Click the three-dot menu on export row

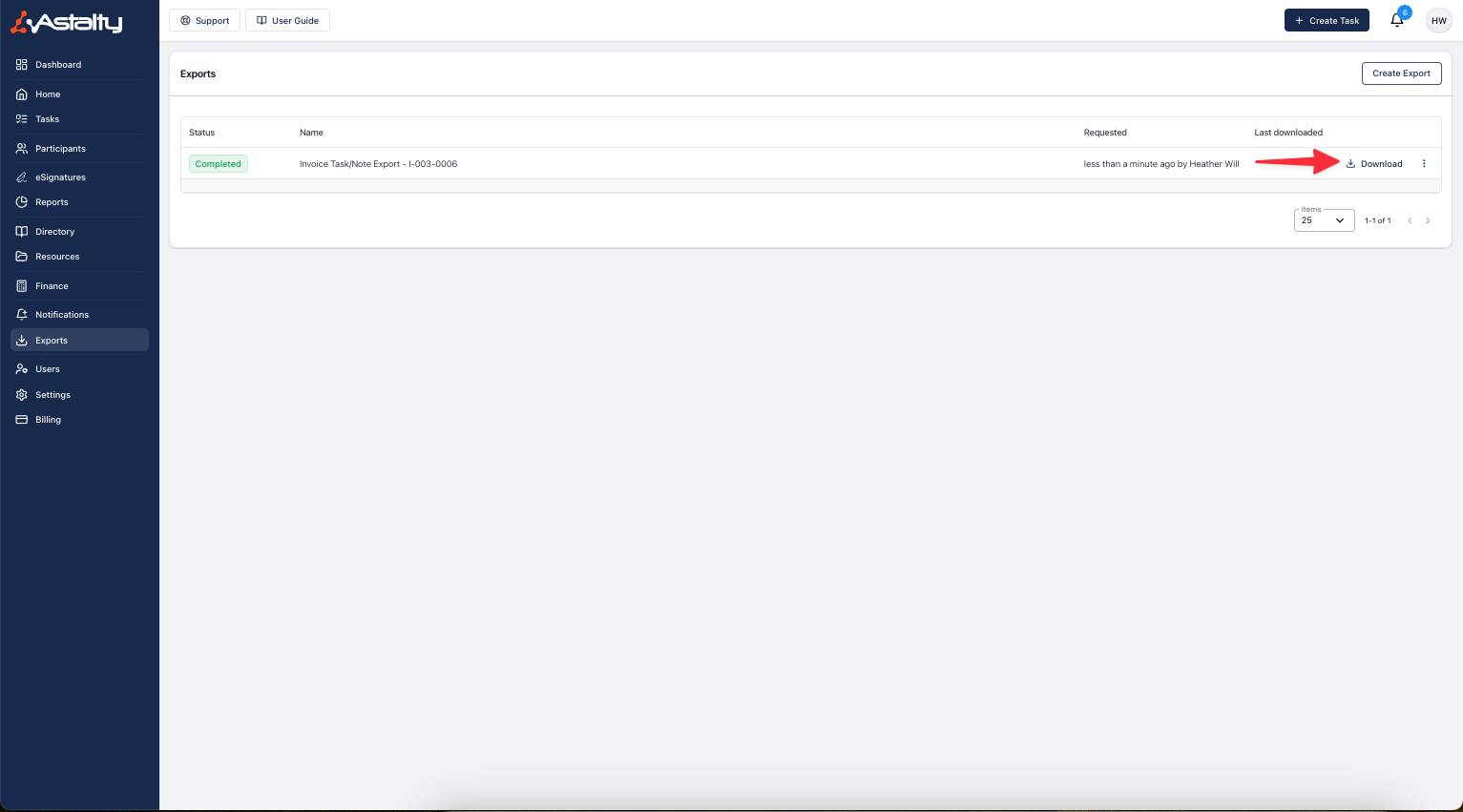click(x=1424, y=164)
